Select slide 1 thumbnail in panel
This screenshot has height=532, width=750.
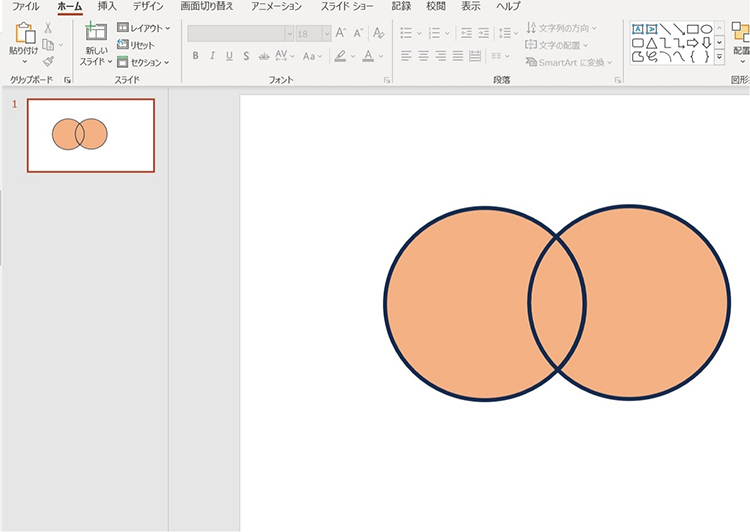click(91, 135)
